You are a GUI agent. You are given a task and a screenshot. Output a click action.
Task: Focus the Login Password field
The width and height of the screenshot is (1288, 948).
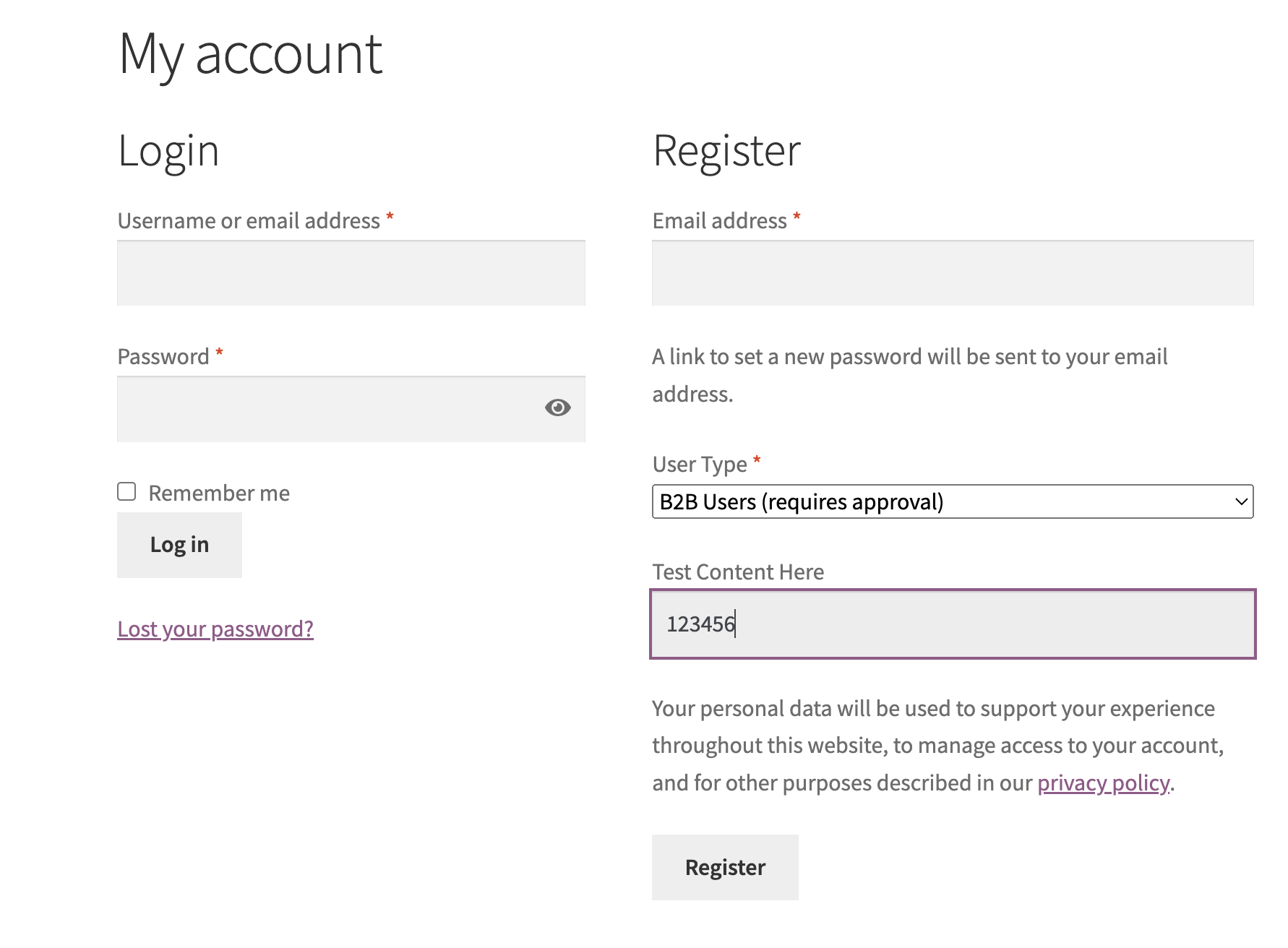(x=351, y=409)
